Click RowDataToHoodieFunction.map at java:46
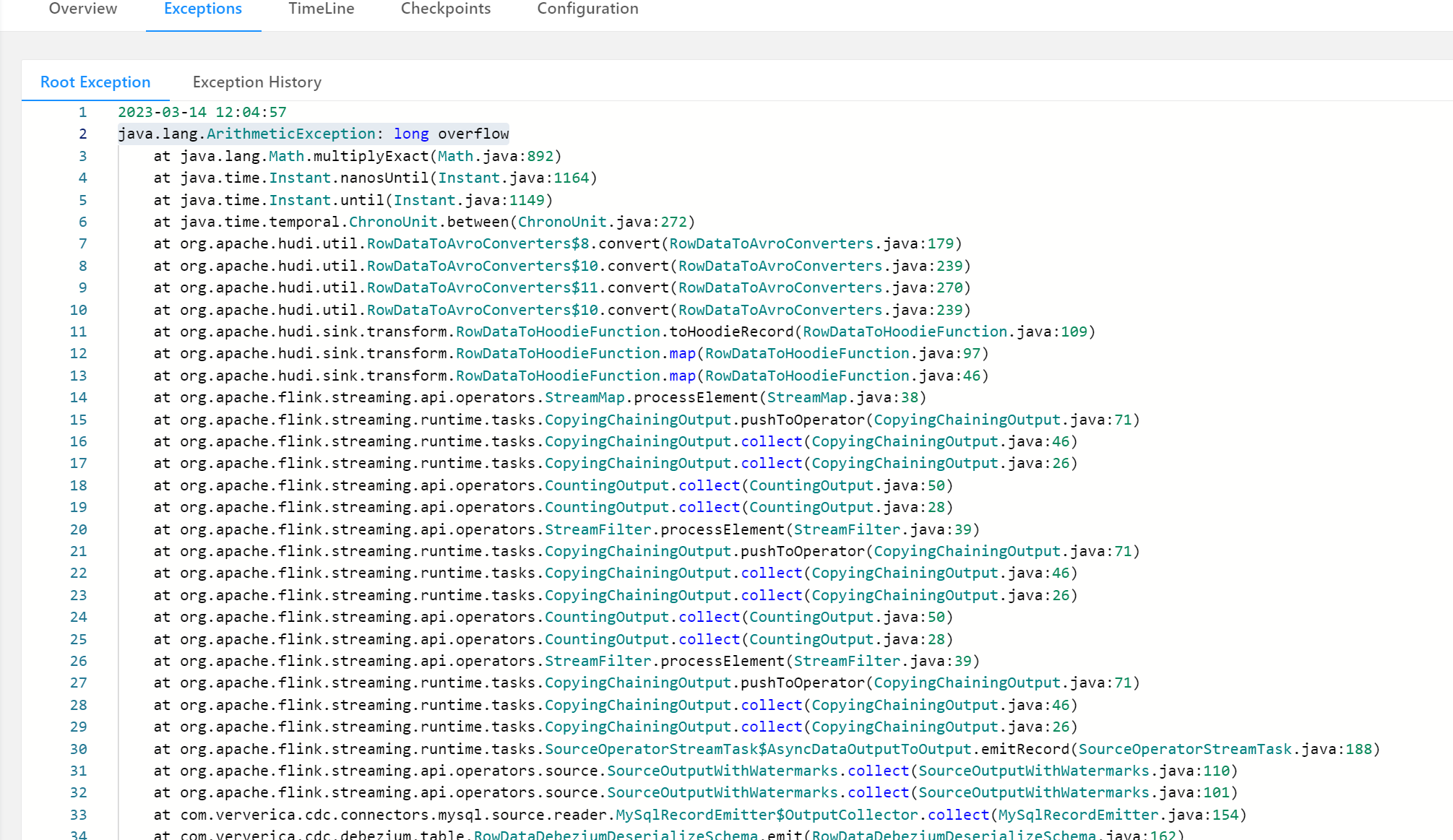Screen dimensions: 1453x840 click(x=571, y=376)
